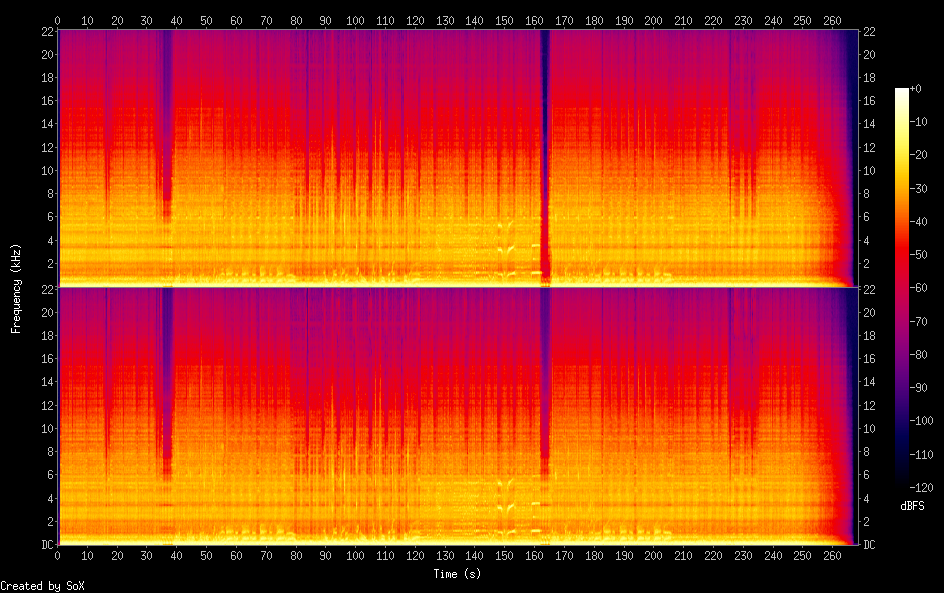Select the "+0" value on the dBFS scale
Viewport: 944px width, 593px height.
point(915,88)
